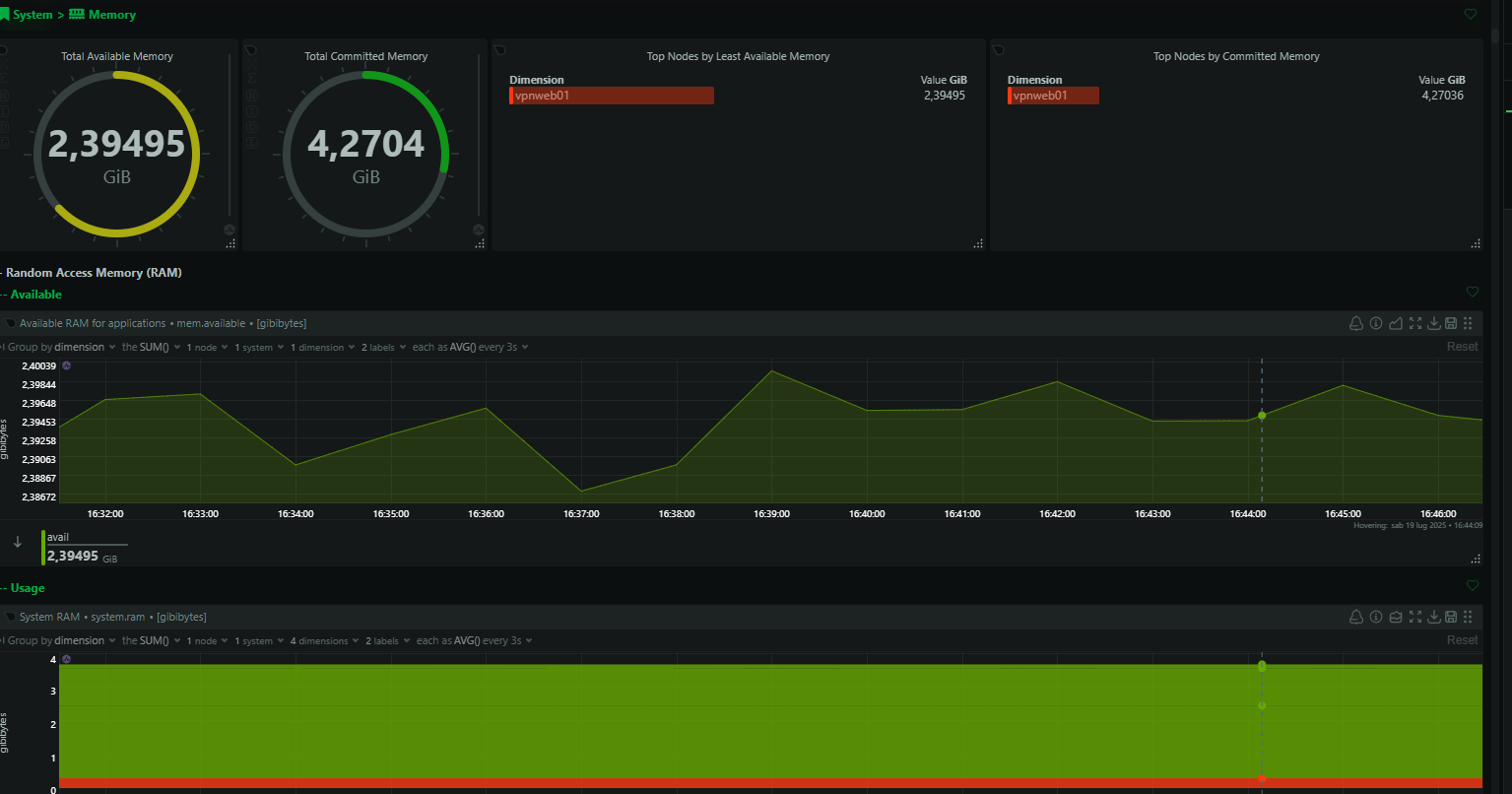Image resolution: width=1512 pixels, height=794 pixels.
Task: Open 4 dimensions dropdown on System RAM chart
Action: [325, 640]
